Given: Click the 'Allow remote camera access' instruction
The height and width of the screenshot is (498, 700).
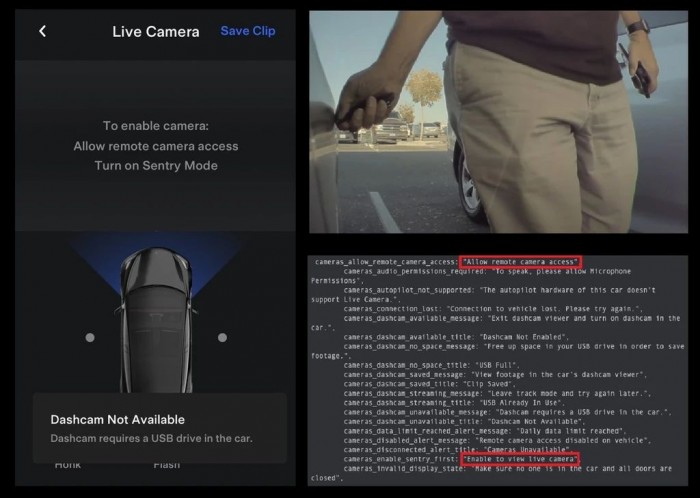Looking at the screenshot, I should (x=156, y=146).
